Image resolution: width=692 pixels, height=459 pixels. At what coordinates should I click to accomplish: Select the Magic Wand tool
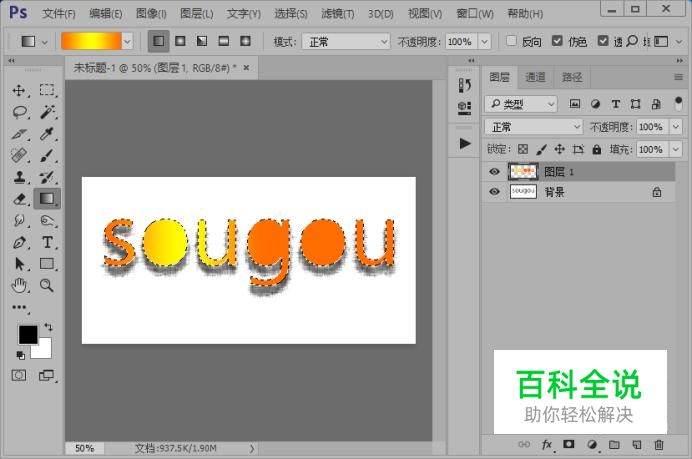tap(47, 112)
